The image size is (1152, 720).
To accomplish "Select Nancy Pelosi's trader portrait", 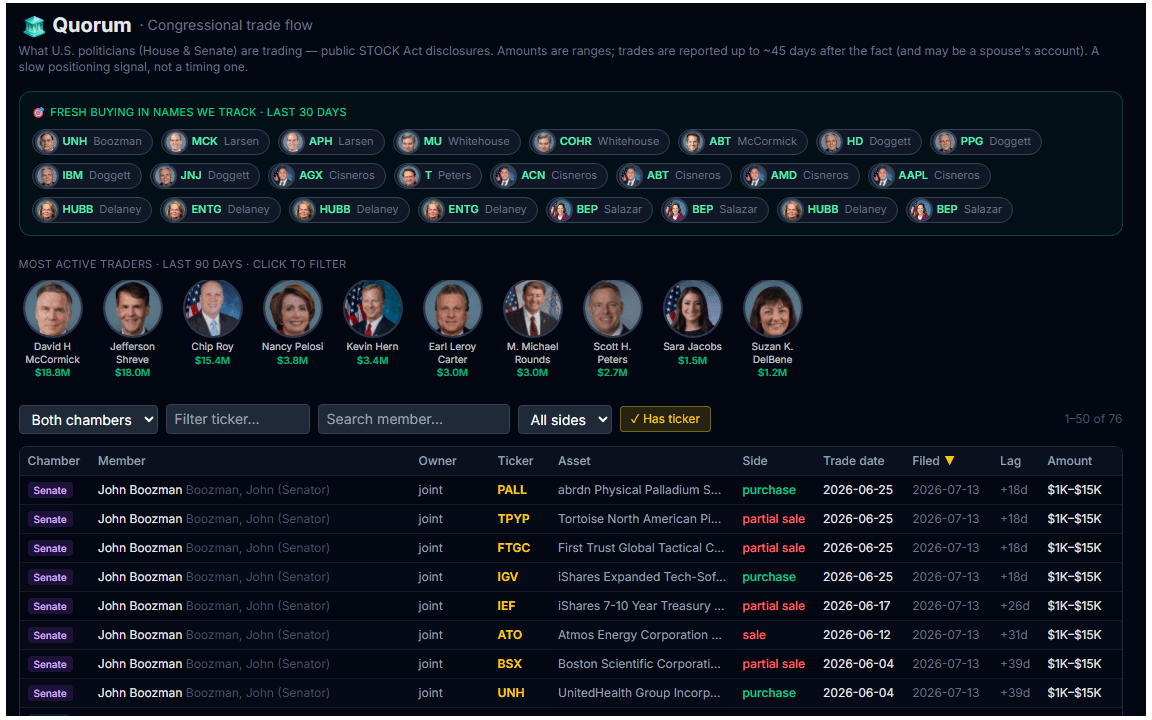I will click(292, 309).
